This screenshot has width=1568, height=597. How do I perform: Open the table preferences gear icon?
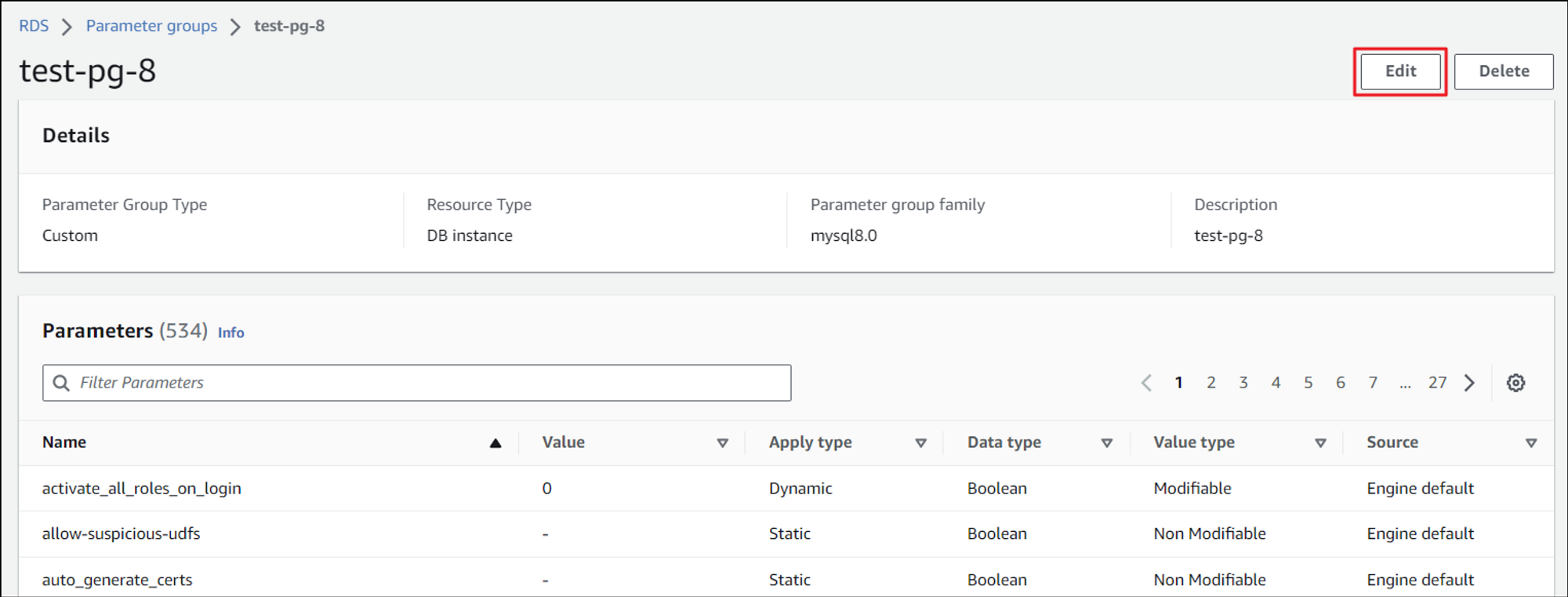pyautogui.click(x=1515, y=383)
